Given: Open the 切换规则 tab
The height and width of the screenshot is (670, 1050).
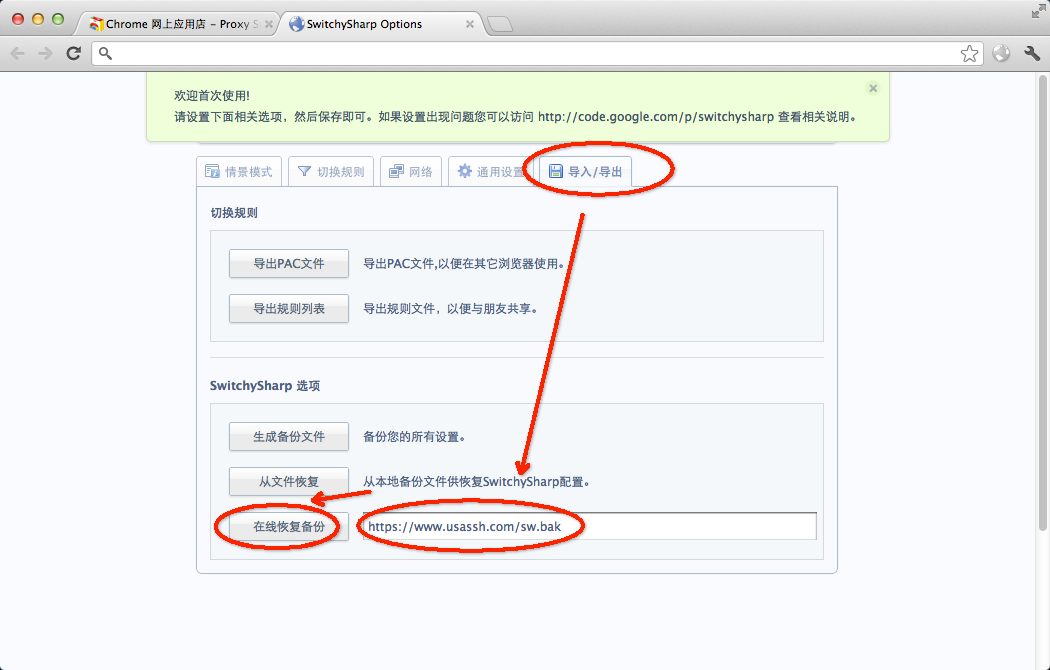Looking at the screenshot, I should [x=332, y=172].
